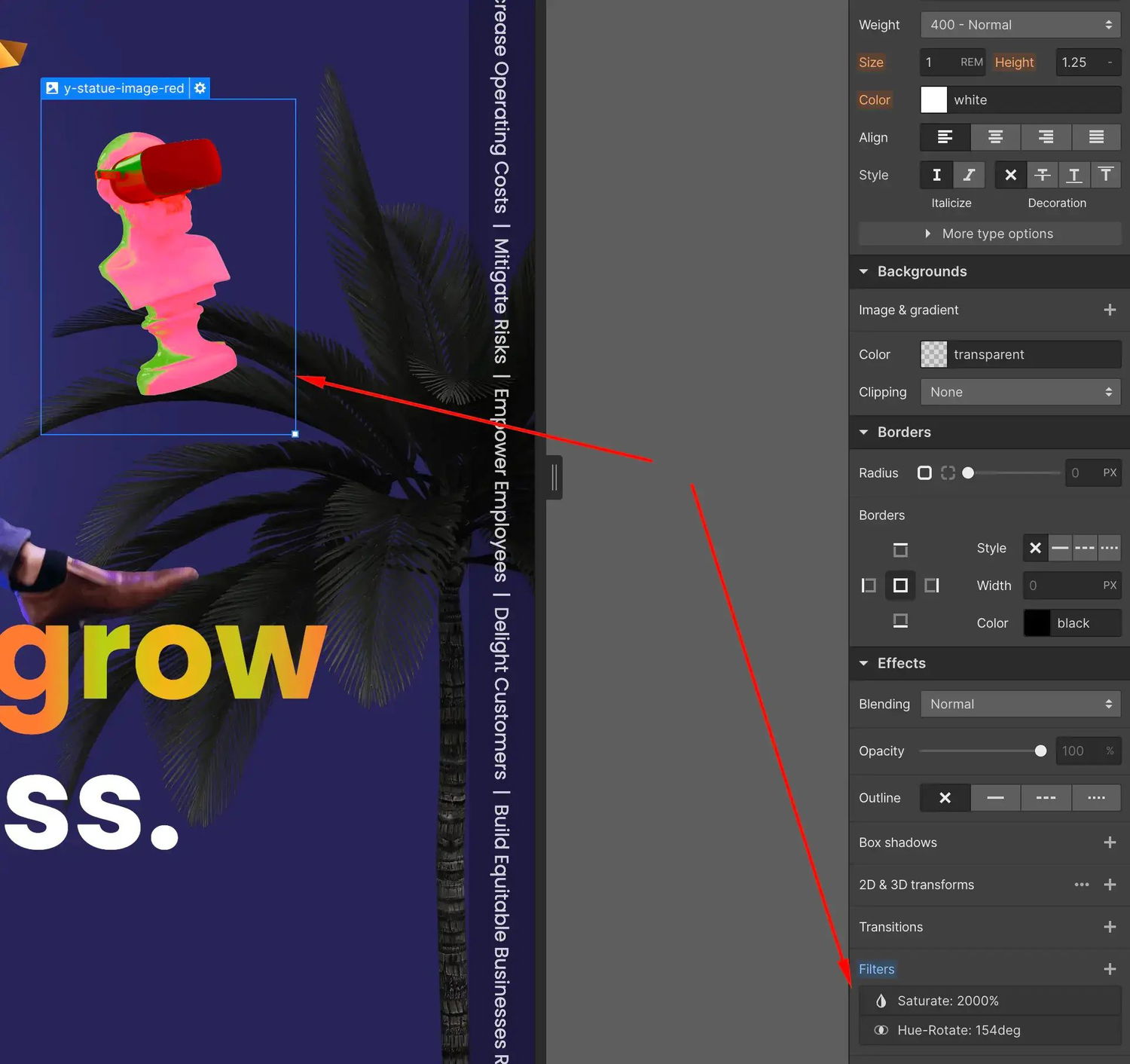This screenshot has width=1130, height=1064.
Task: Select justify text alignment icon
Action: pyautogui.click(x=1096, y=137)
